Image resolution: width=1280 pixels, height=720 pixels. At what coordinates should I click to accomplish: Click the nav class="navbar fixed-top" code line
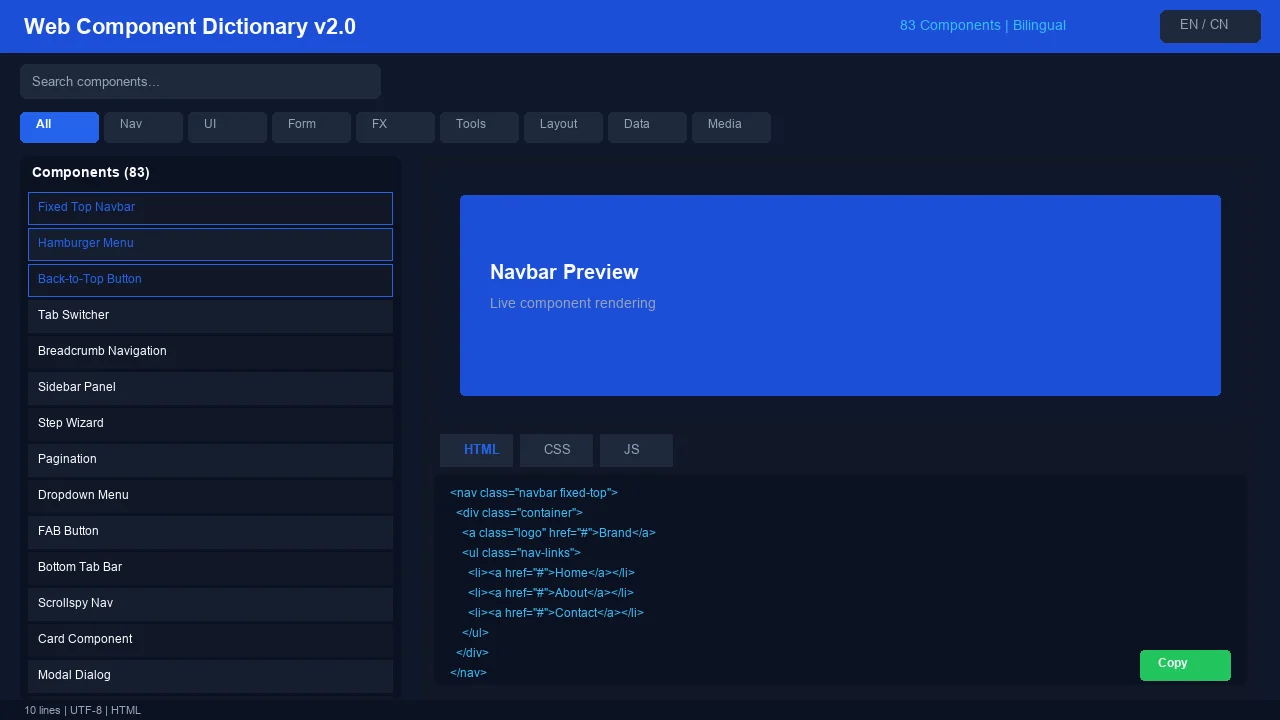point(534,493)
